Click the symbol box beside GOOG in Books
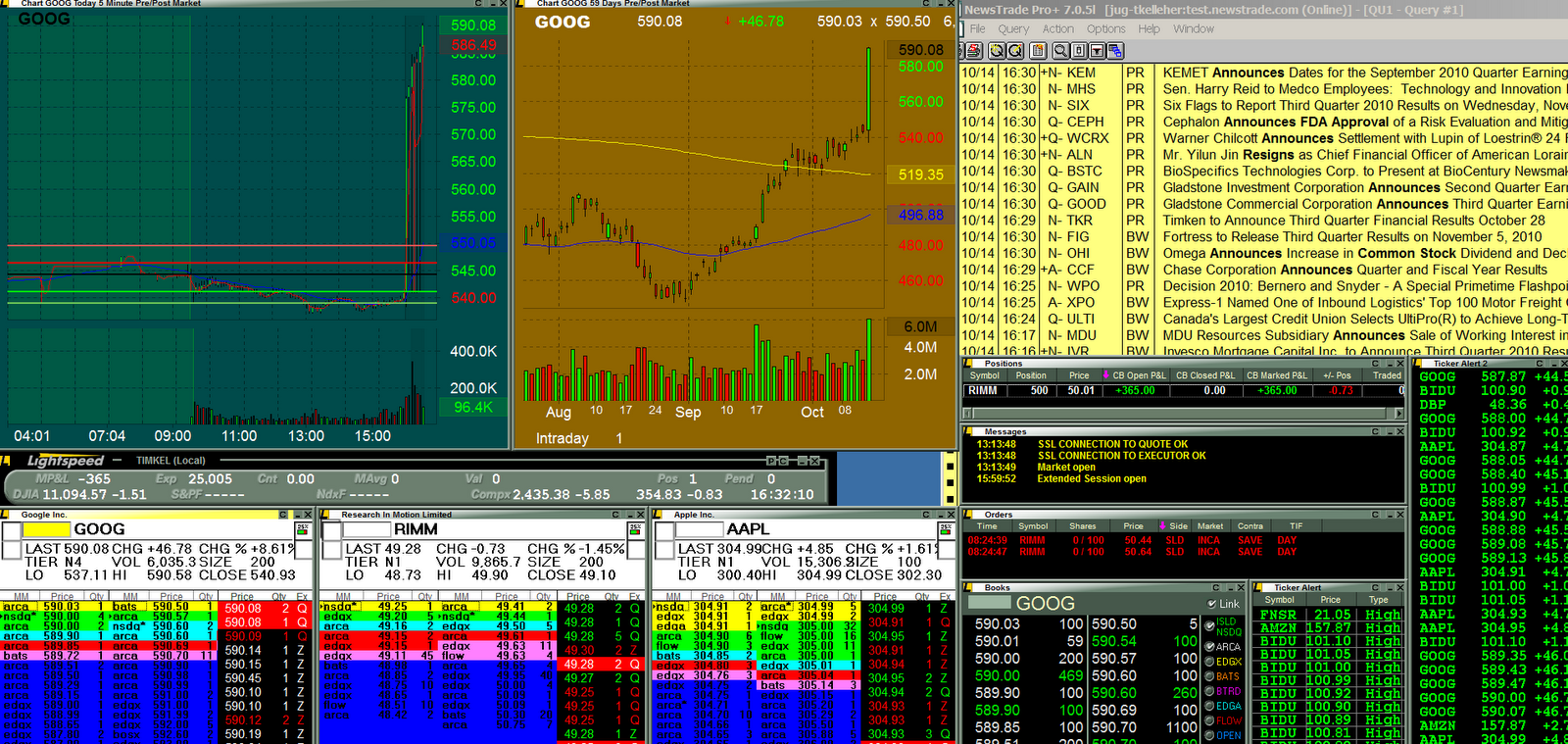 point(990,604)
